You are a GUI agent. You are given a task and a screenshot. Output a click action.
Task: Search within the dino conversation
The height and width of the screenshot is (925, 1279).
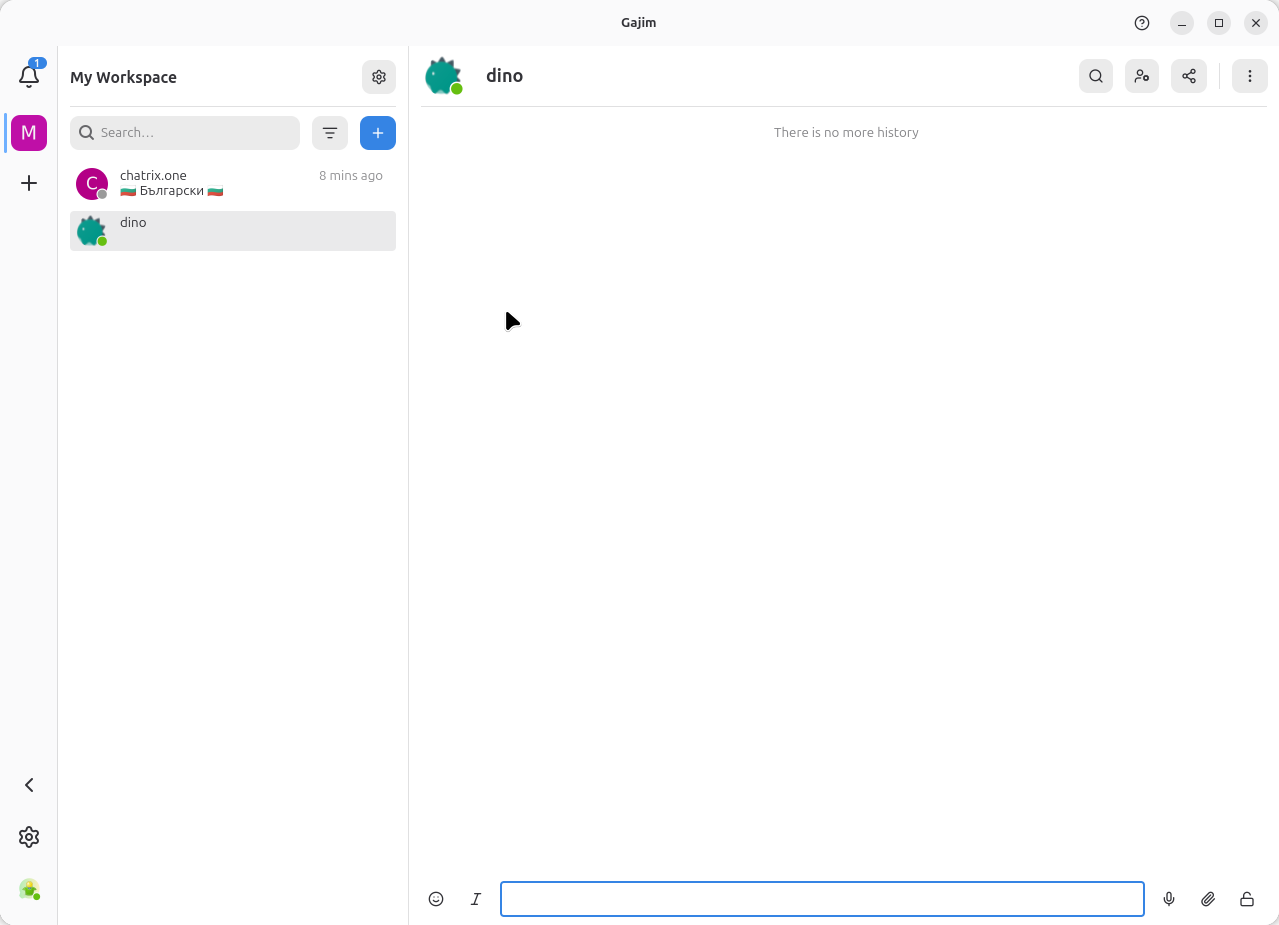click(1096, 76)
